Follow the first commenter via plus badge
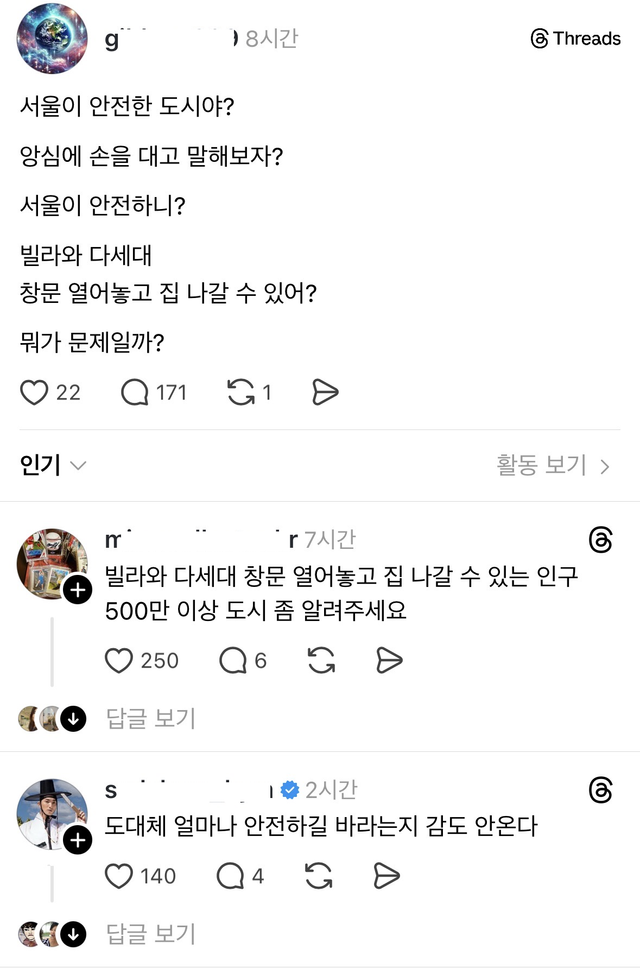 point(75,589)
